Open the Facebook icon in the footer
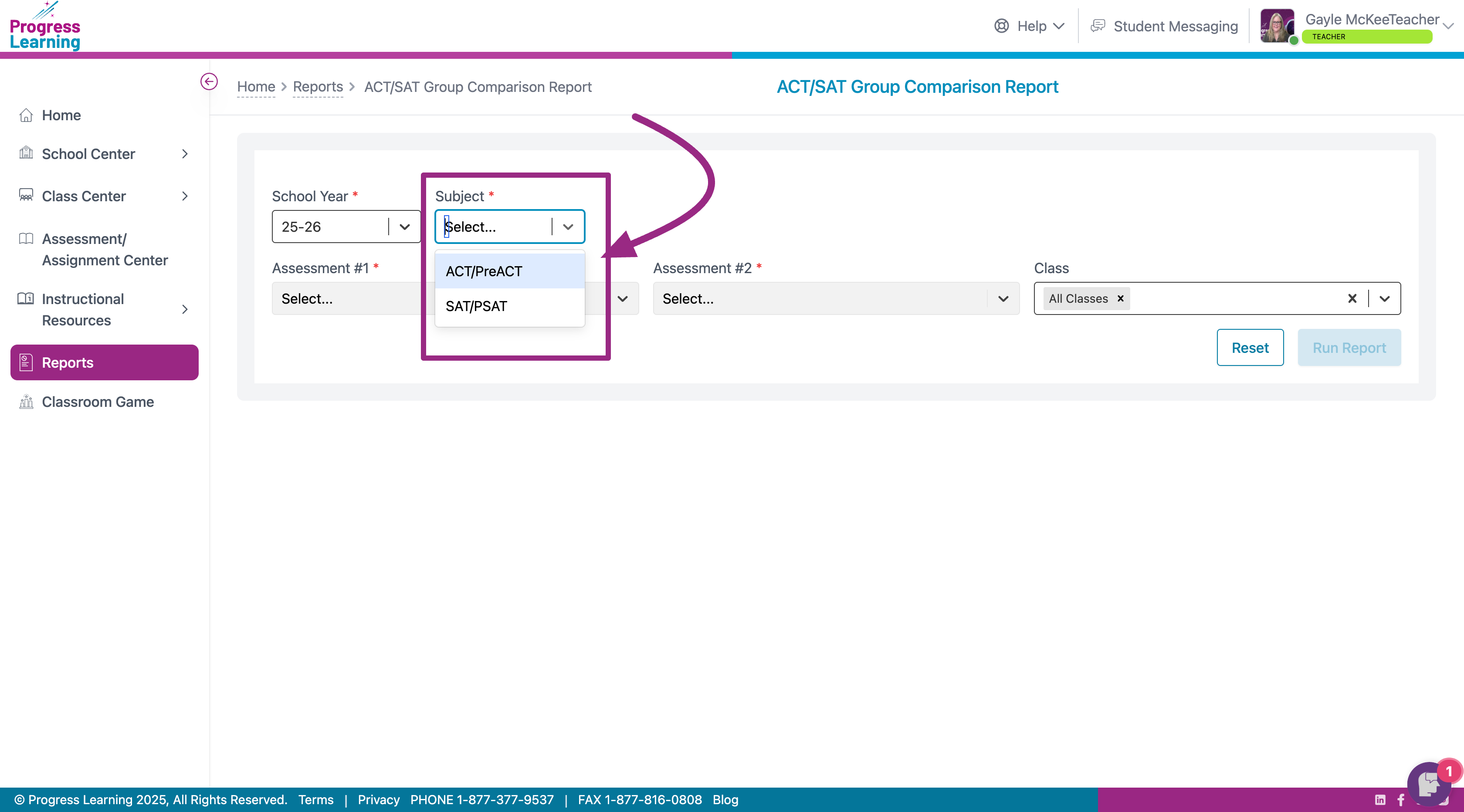 1401,800
